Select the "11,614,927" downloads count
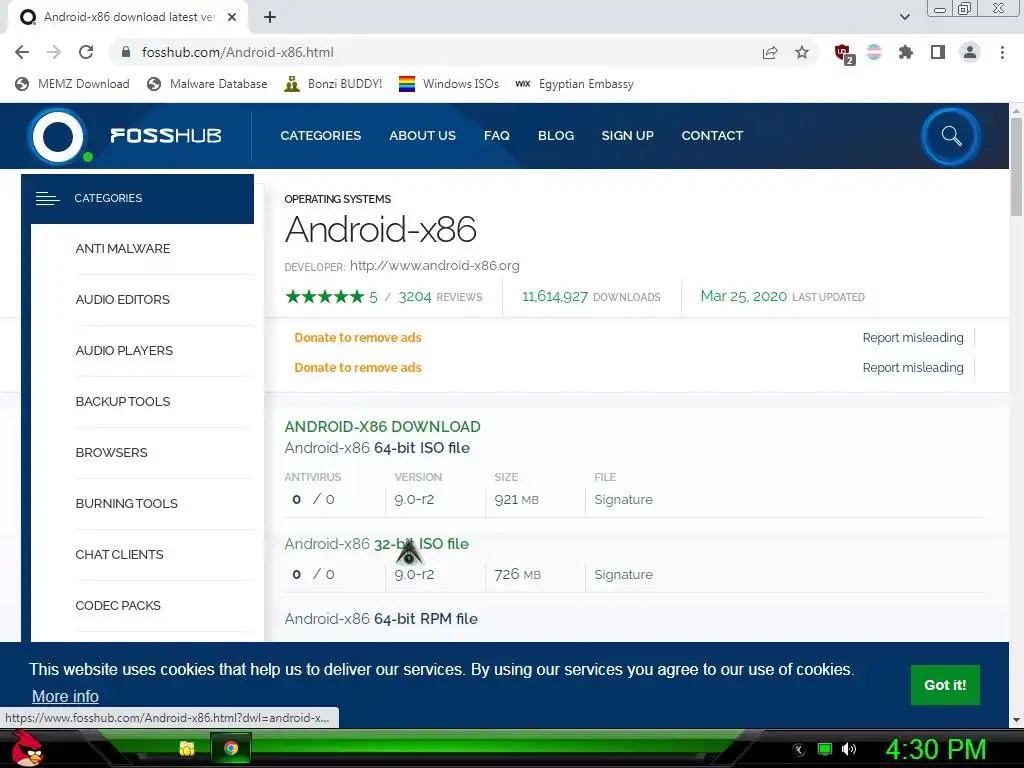1024x768 pixels. (555, 297)
